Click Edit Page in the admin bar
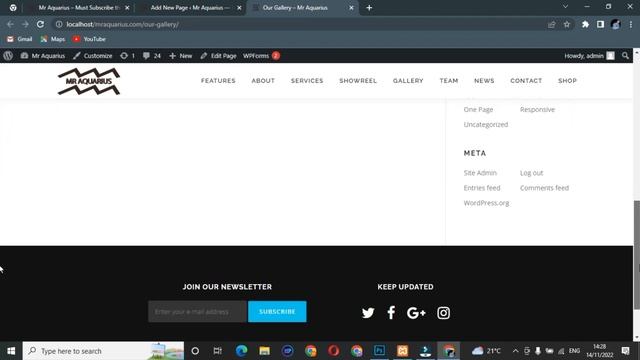Screen dimensions: 640x360 (x=218, y=56)
